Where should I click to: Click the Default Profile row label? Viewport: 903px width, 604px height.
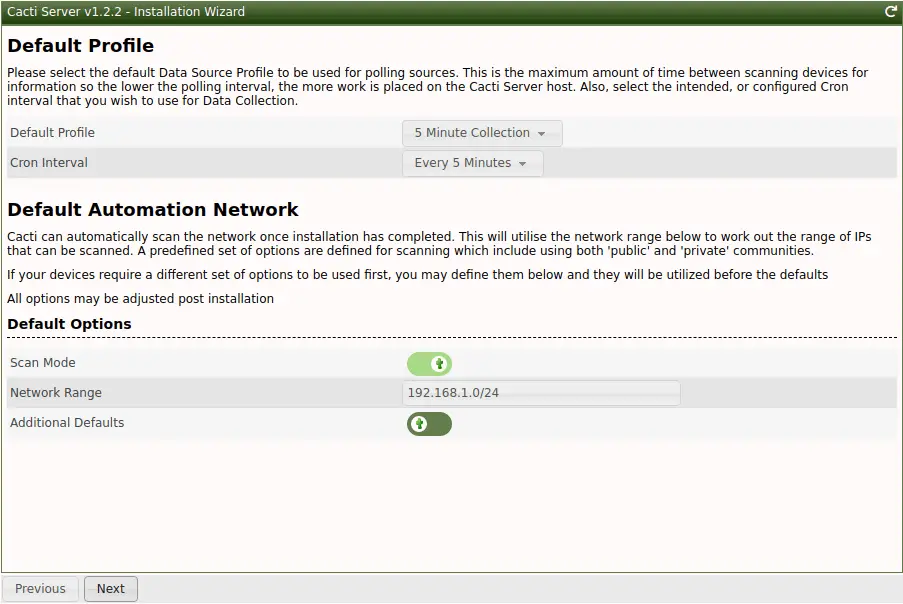click(52, 132)
